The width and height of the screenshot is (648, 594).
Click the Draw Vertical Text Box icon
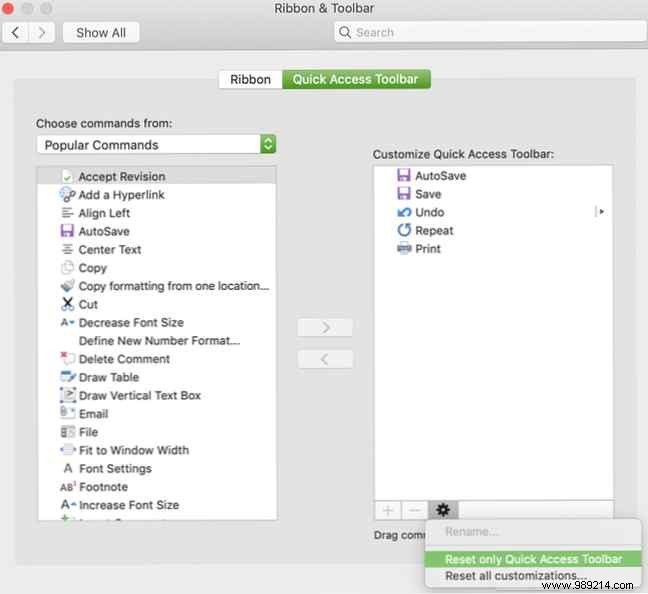(x=68, y=395)
